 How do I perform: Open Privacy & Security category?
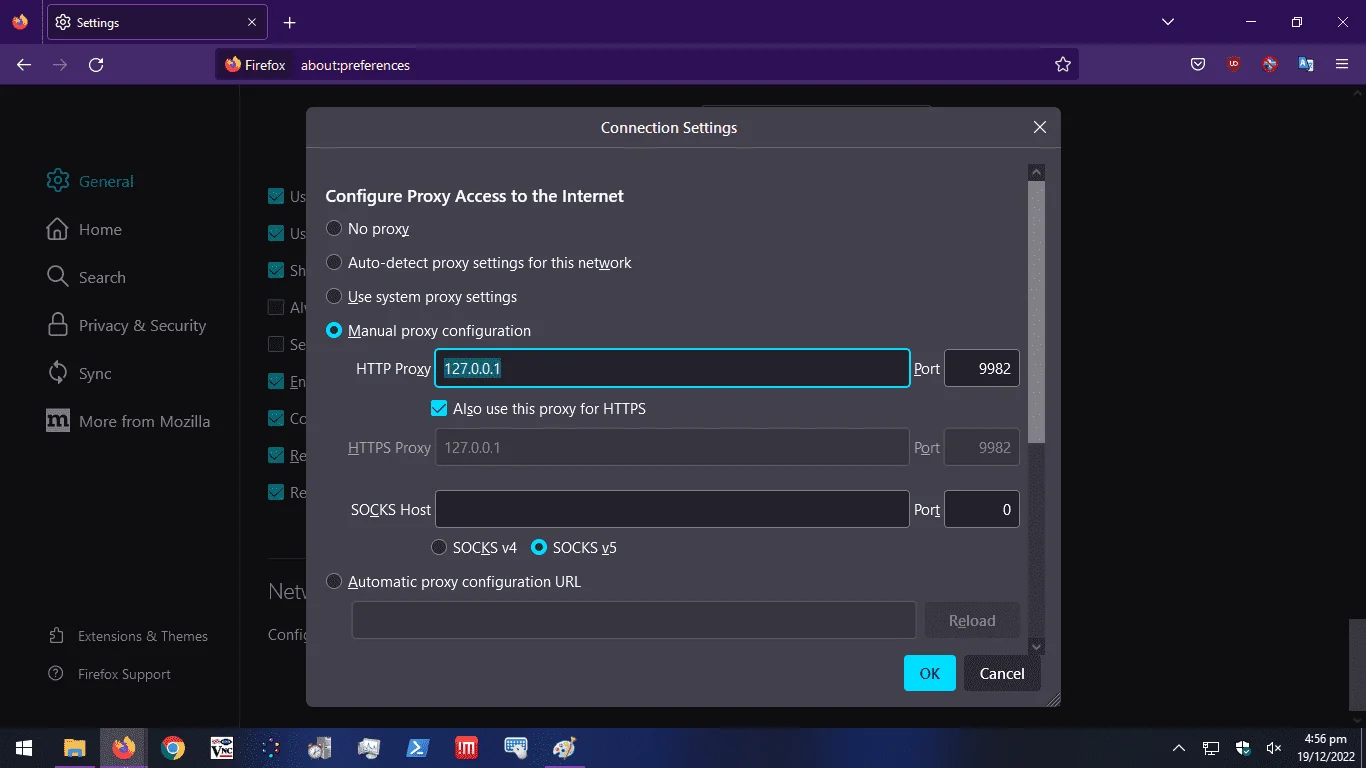click(126, 325)
